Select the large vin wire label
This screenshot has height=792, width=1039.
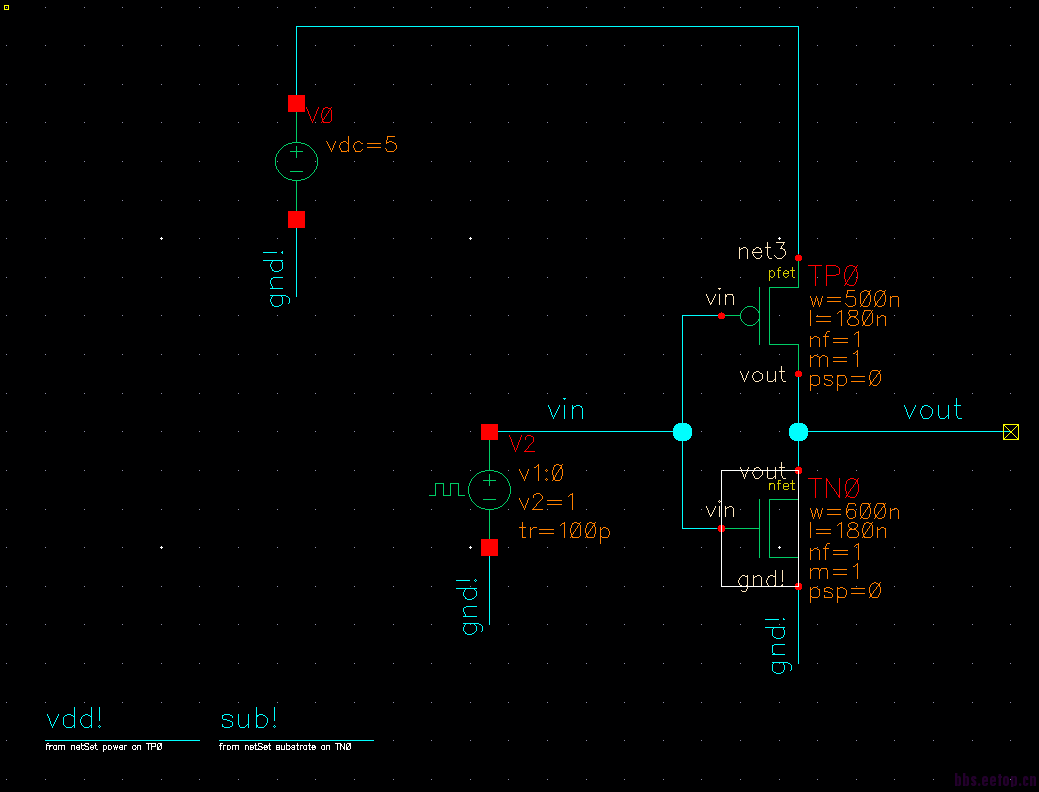pos(566,410)
